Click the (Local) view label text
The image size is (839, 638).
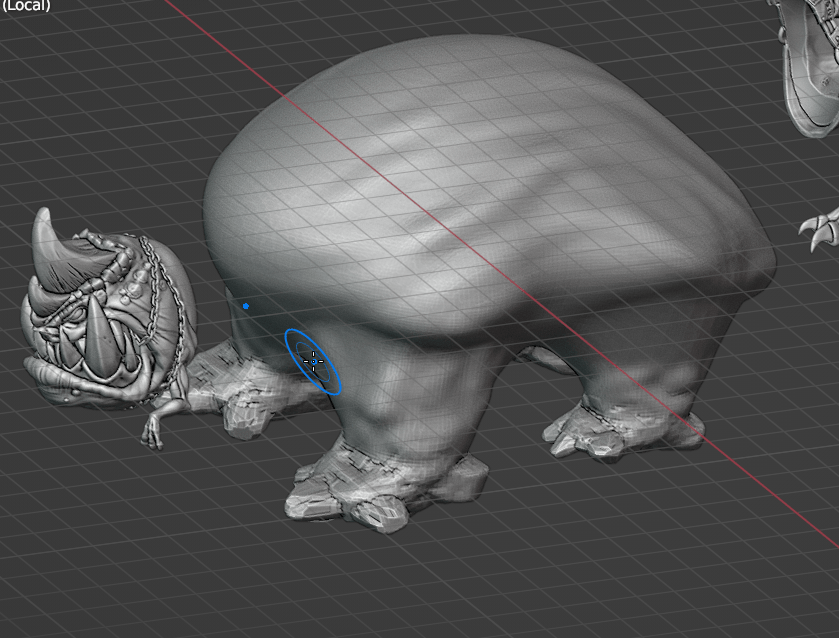click(x=26, y=6)
